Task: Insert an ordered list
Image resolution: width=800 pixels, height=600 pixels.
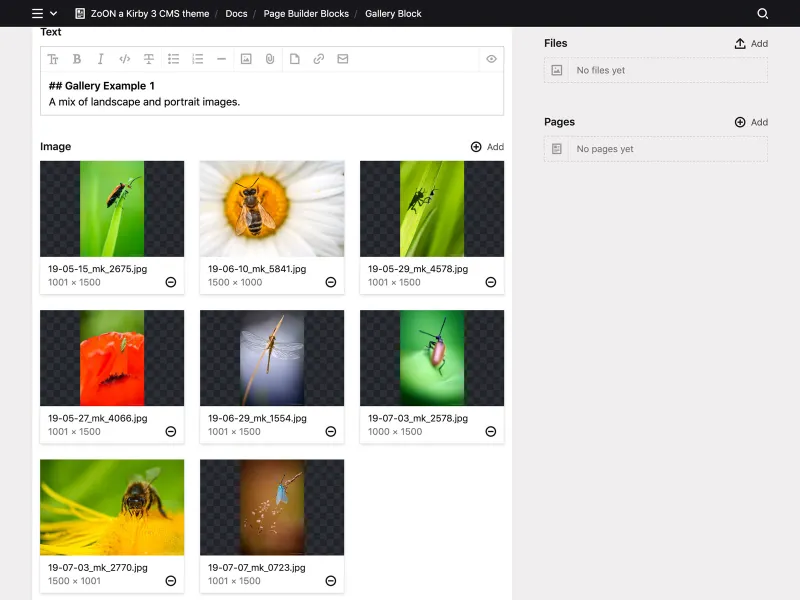Action: click(197, 59)
